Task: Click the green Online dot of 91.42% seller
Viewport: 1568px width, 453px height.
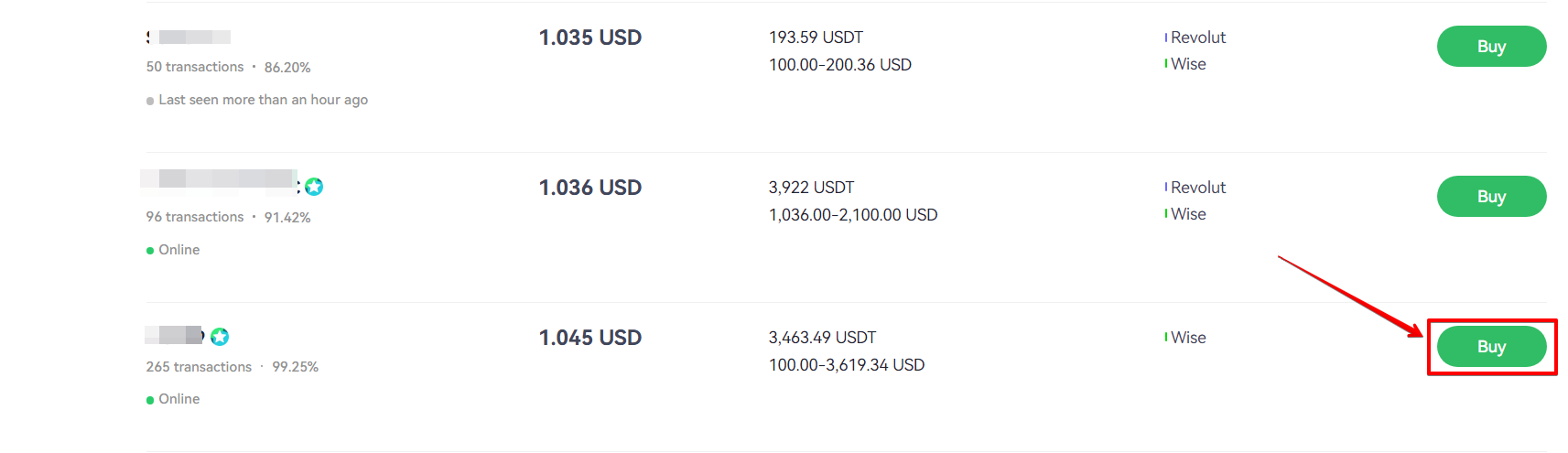Action: click(x=150, y=251)
